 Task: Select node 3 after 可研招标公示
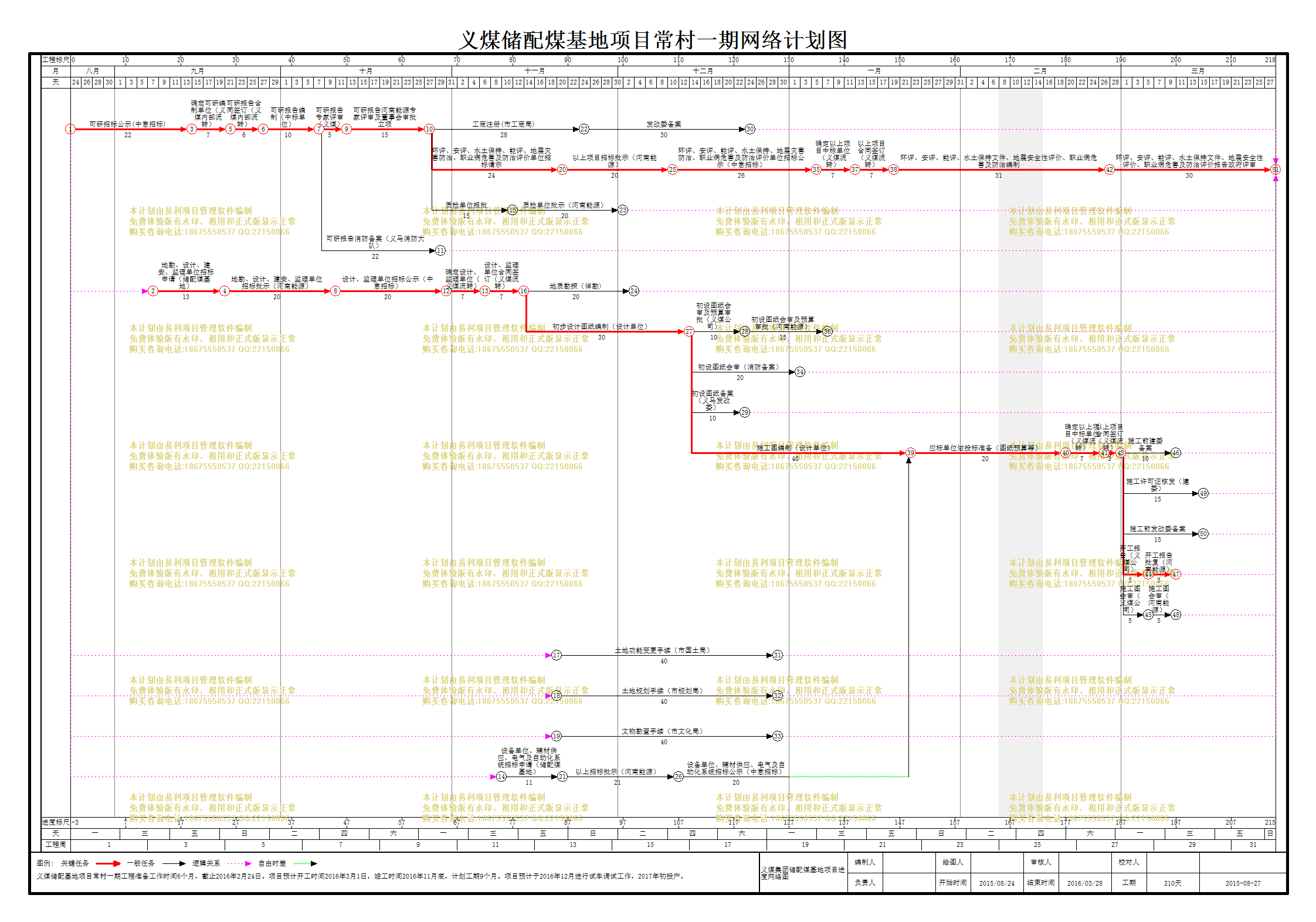tap(192, 129)
